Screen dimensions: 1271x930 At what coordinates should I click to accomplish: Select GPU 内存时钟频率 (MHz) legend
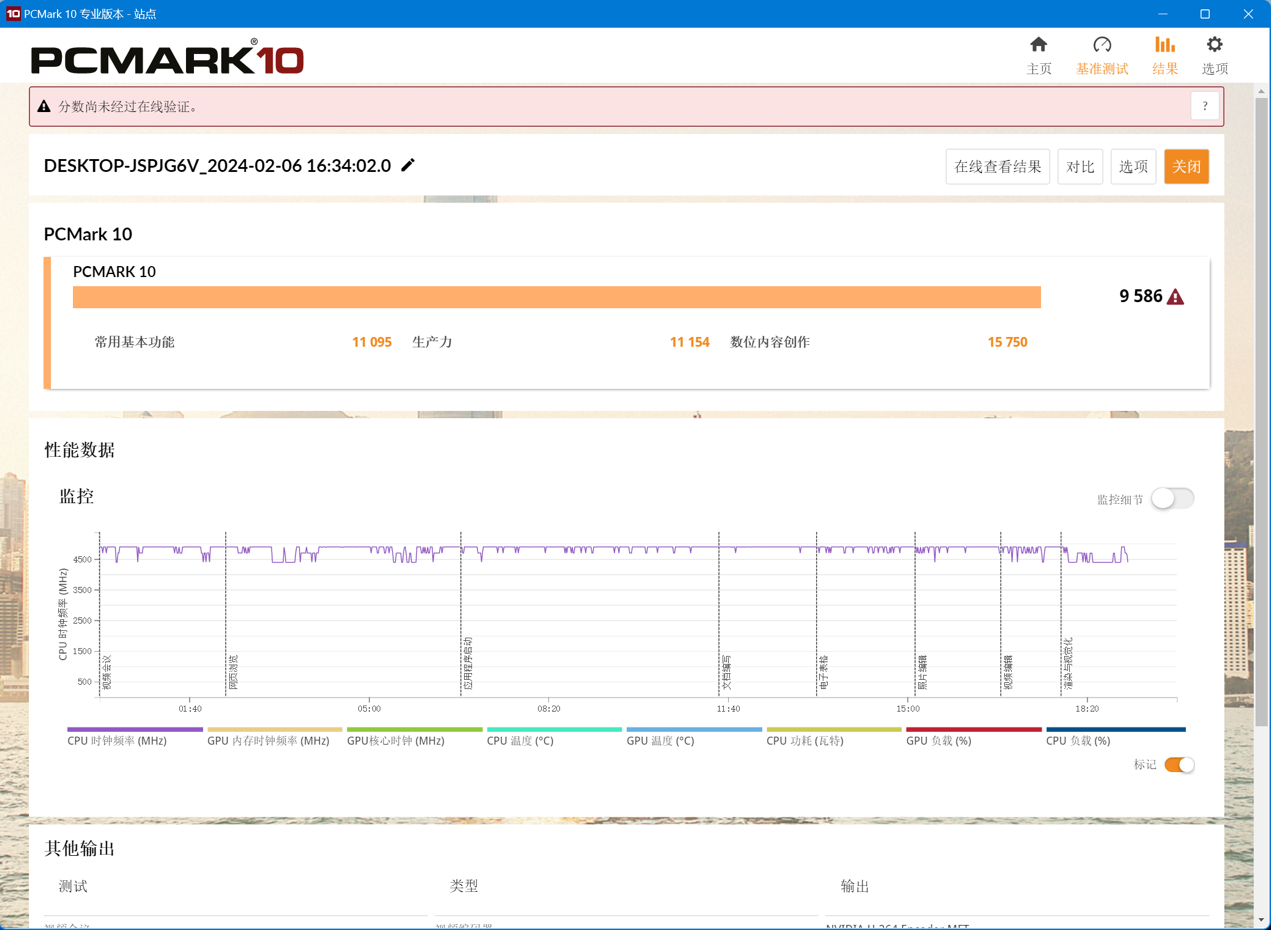pyautogui.click(x=275, y=737)
